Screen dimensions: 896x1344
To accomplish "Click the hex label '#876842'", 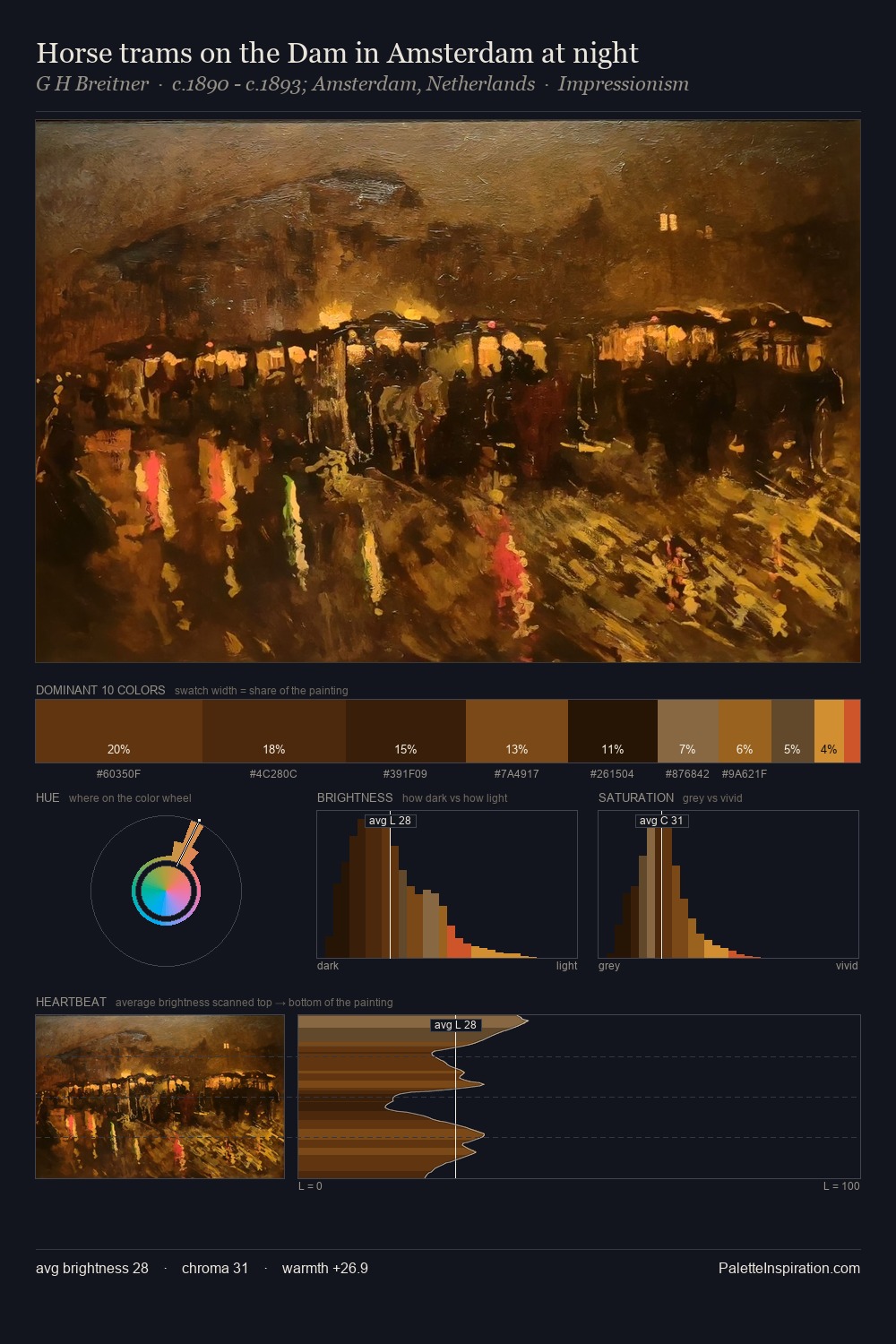I will pos(687,774).
